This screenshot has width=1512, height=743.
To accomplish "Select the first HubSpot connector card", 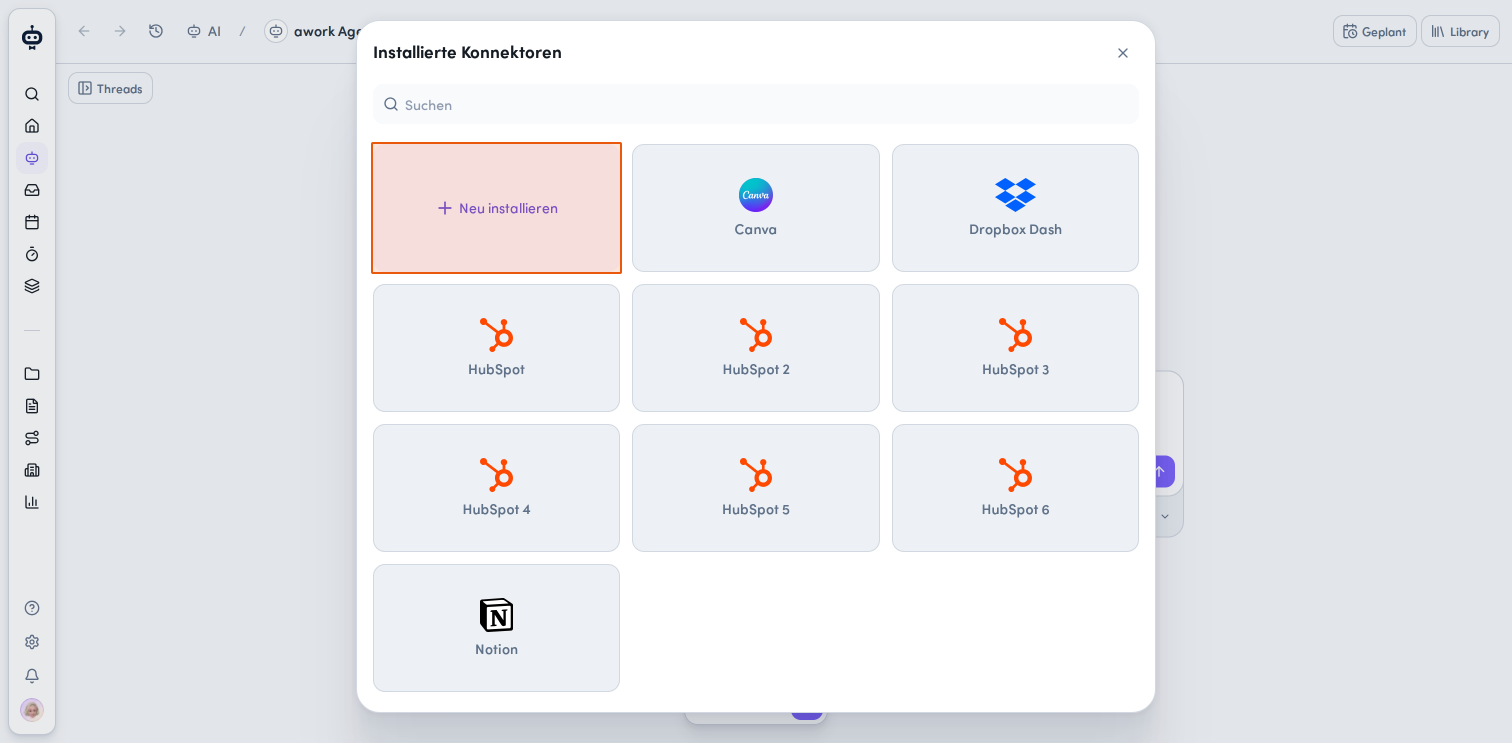I will [496, 348].
